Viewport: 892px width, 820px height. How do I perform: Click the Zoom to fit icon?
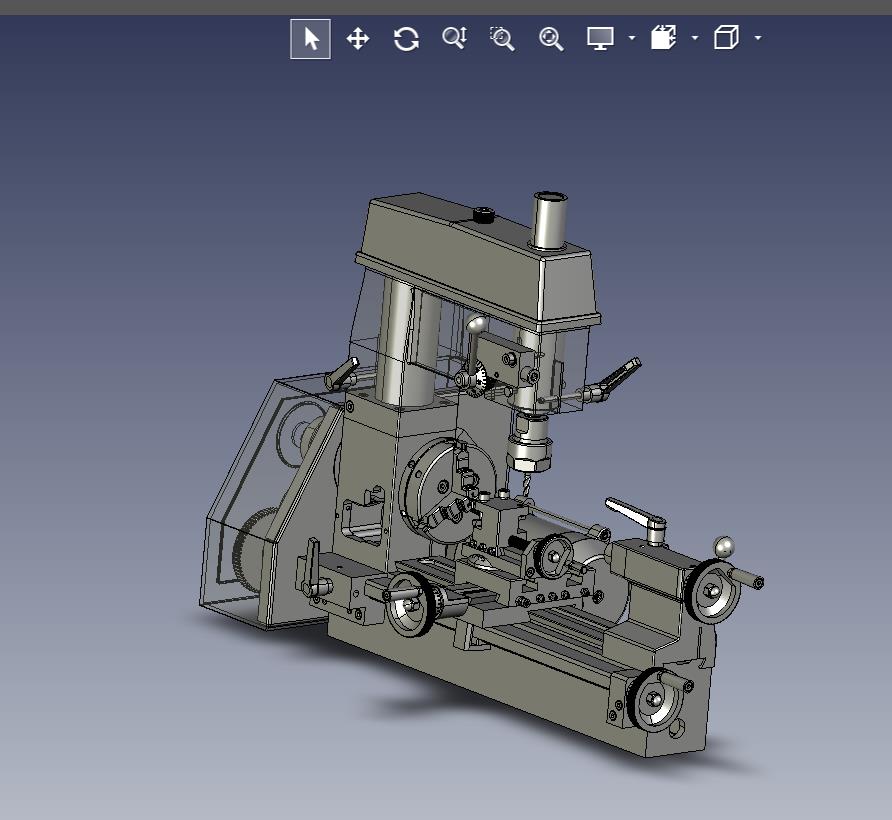point(551,39)
